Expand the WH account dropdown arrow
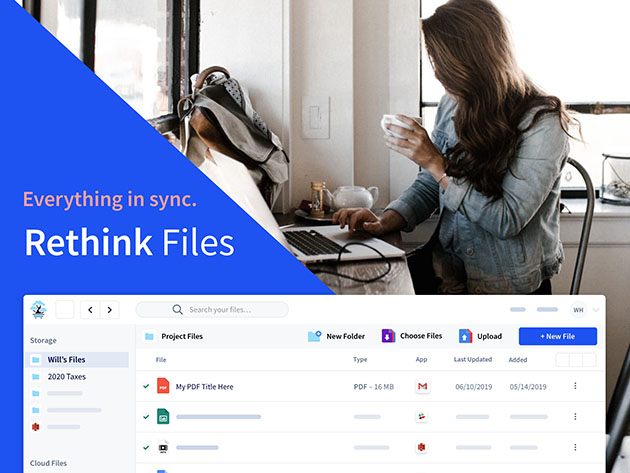Image resolution: width=630 pixels, height=473 pixels. click(596, 310)
